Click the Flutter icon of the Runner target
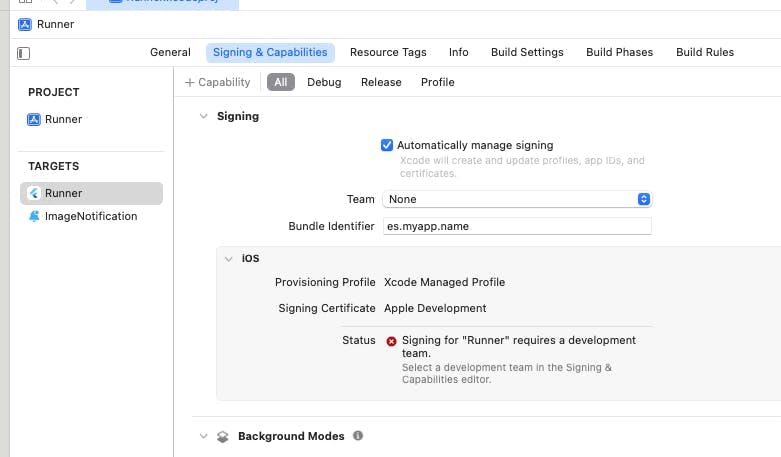The height and width of the screenshot is (457, 781). (34, 193)
